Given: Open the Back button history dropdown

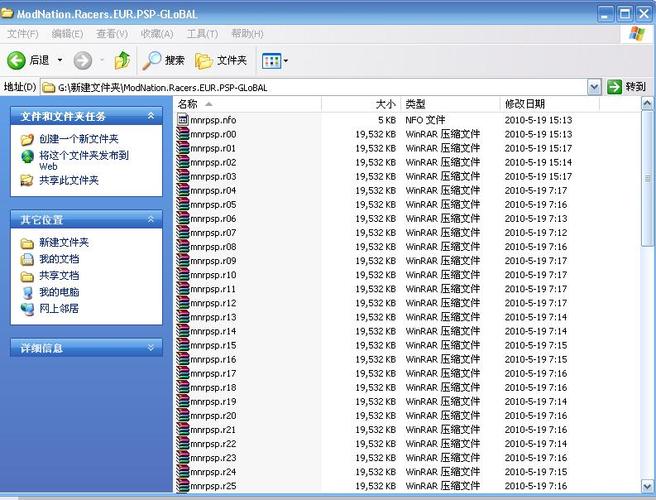Looking at the screenshot, I should [60, 61].
